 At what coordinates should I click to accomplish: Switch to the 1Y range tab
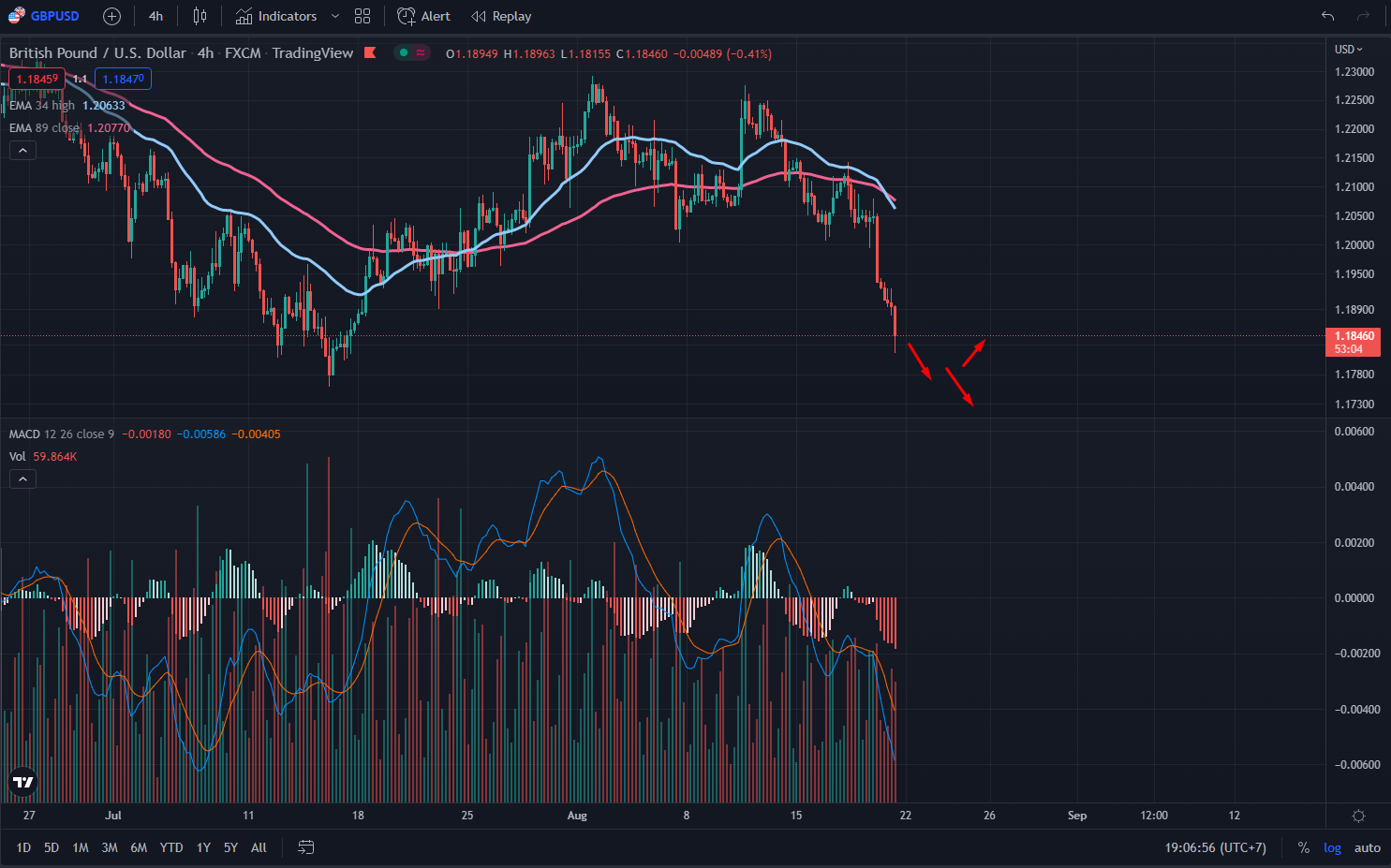pos(203,846)
